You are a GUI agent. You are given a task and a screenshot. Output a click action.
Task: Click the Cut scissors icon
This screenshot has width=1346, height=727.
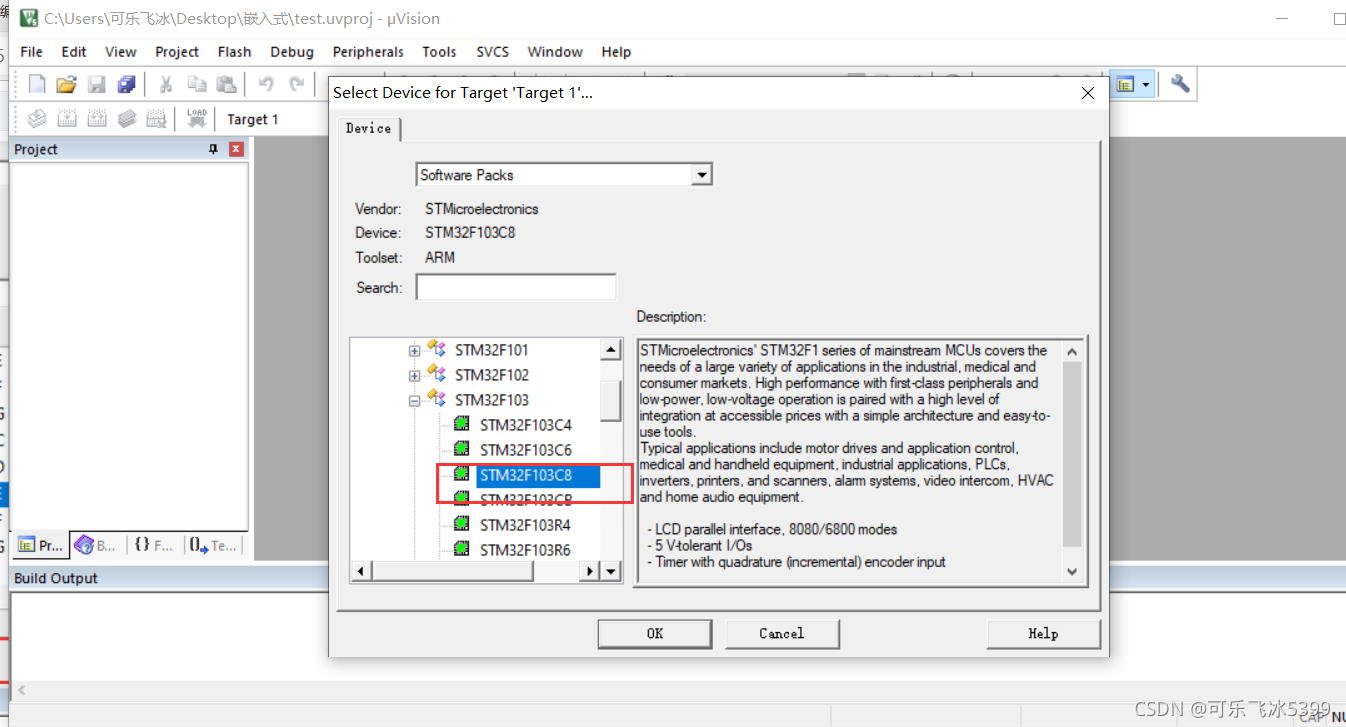pos(166,85)
